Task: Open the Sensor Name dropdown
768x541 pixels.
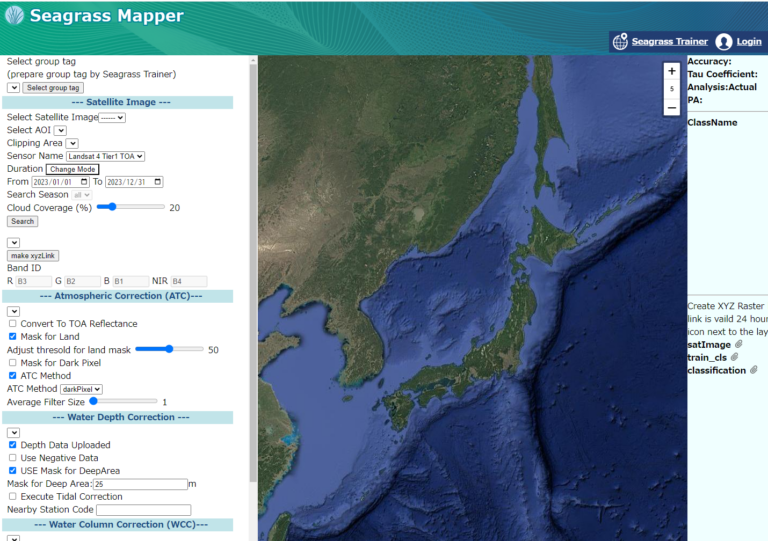Action: 106,156
